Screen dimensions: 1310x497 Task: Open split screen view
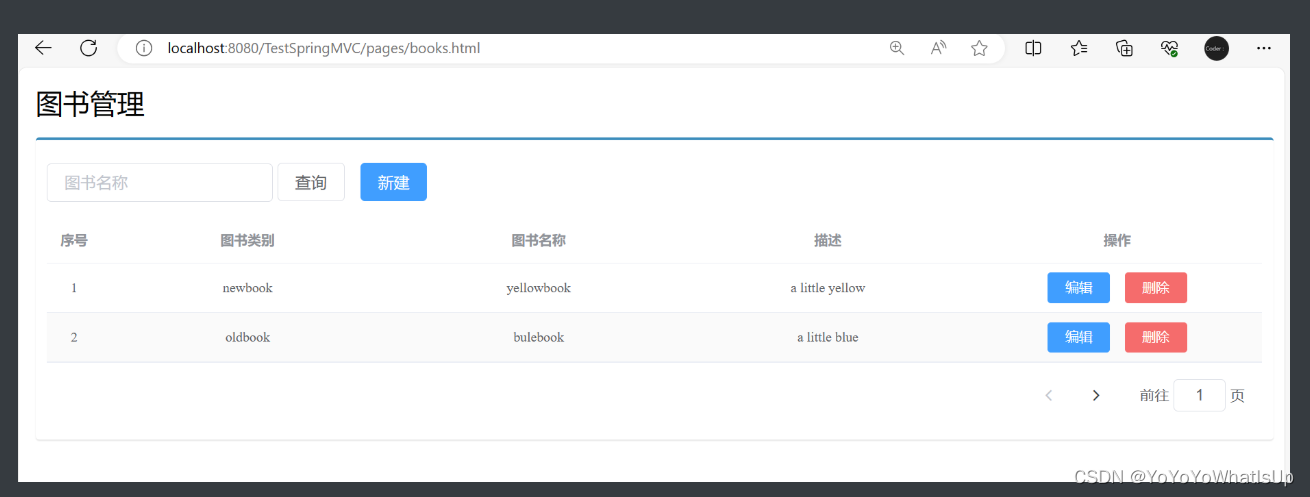[1034, 48]
